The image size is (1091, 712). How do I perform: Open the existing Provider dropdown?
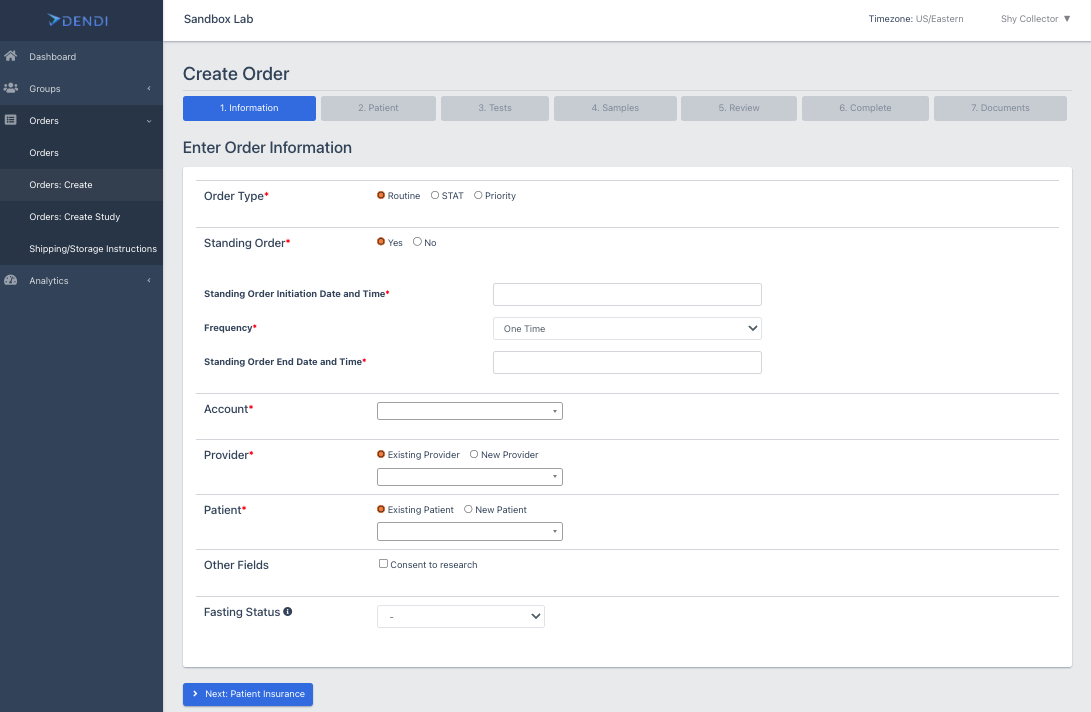click(x=470, y=477)
